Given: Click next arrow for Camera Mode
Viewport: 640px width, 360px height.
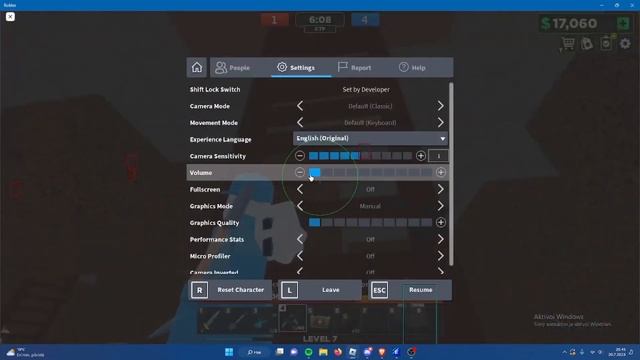Looking at the screenshot, I should click(440, 106).
